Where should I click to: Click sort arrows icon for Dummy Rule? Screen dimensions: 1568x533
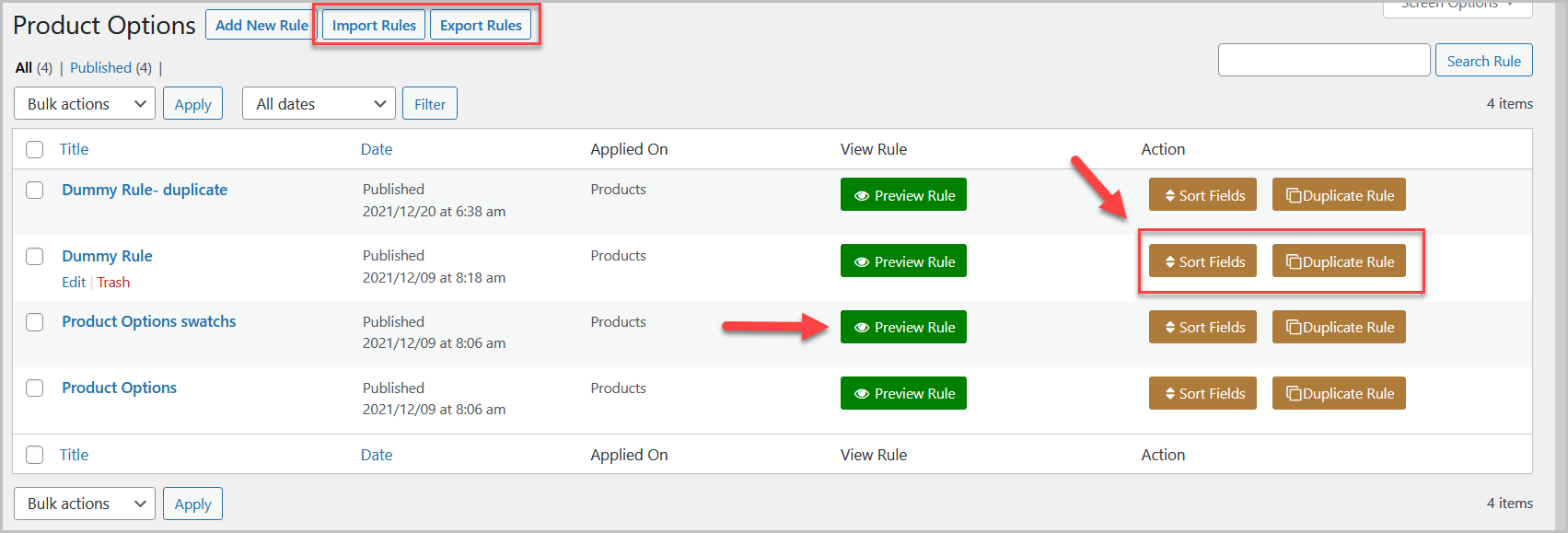1169,262
